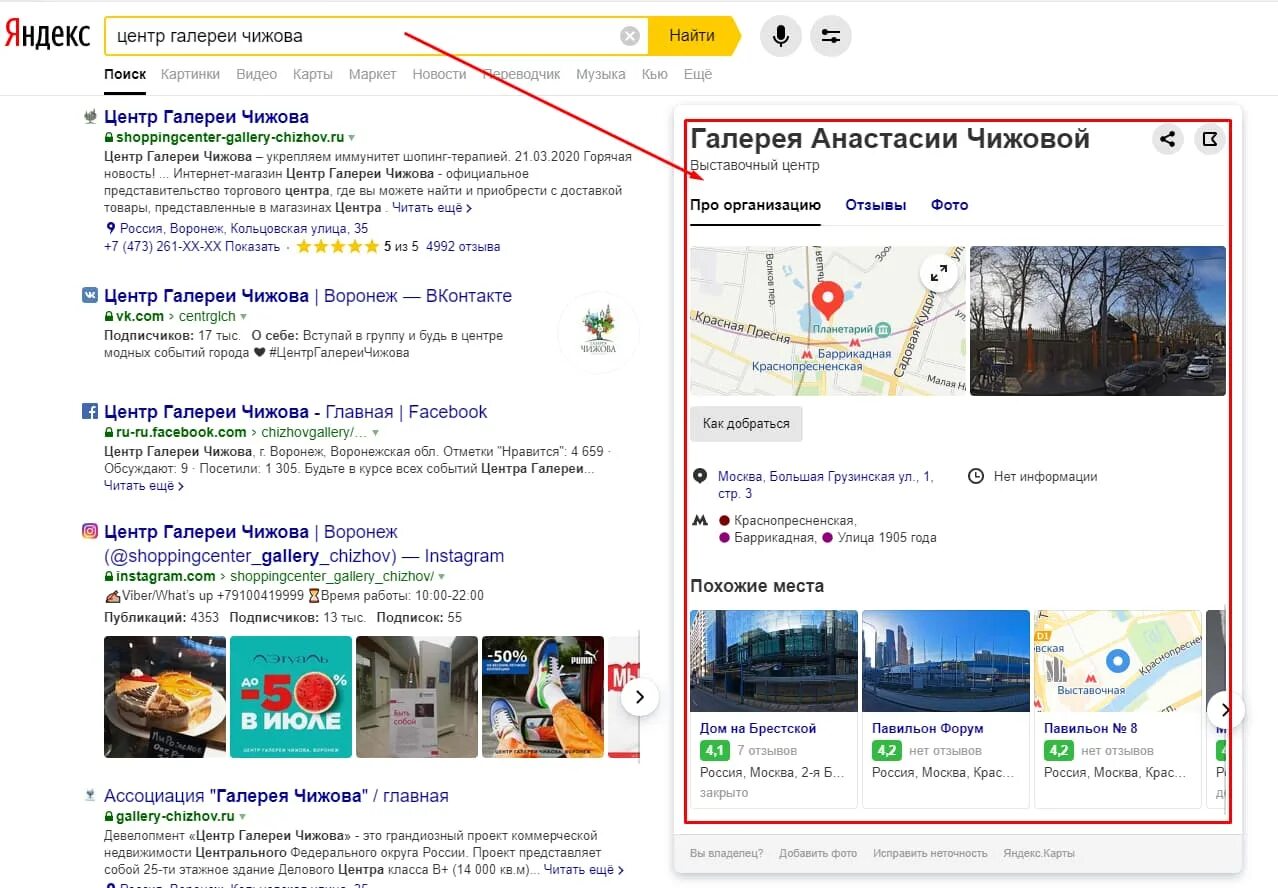Click the Центр Галереи Чижова round logo thumbnail
Image resolution: width=1278 pixels, height=888 pixels.
(598, 333)
